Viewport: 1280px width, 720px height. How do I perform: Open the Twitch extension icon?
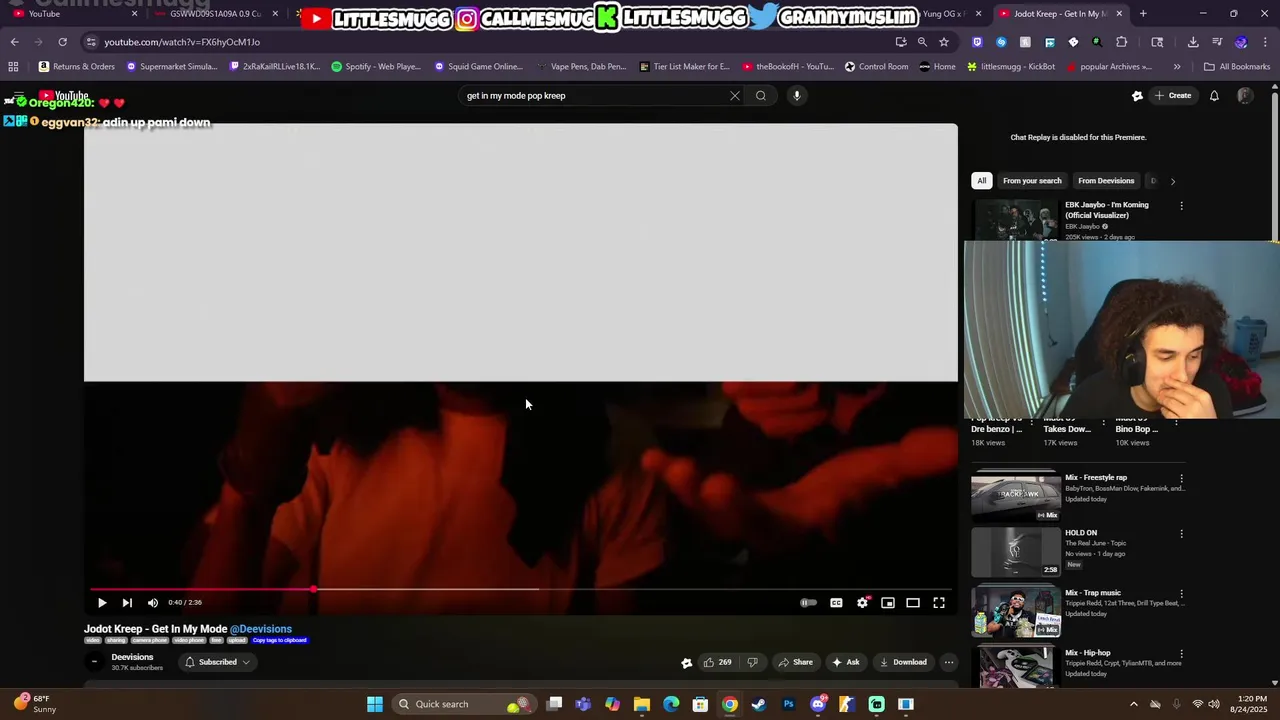[977, 42]
